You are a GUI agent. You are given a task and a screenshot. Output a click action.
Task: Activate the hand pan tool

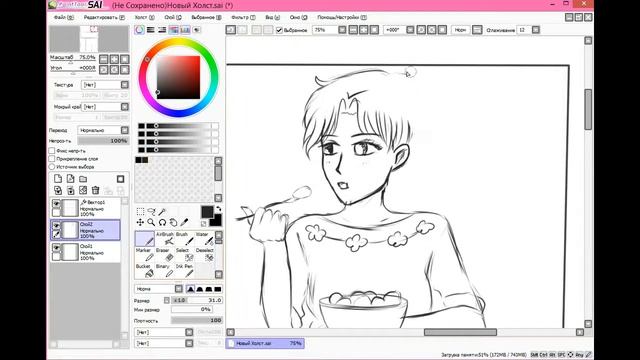[x=173, y=222]
